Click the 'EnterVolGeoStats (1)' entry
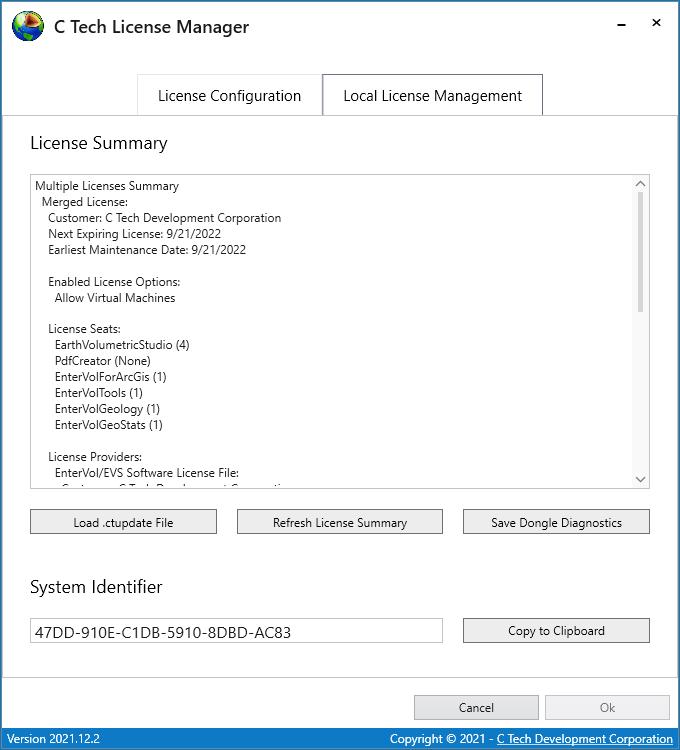Screen dimensions: 680x750 109,425
